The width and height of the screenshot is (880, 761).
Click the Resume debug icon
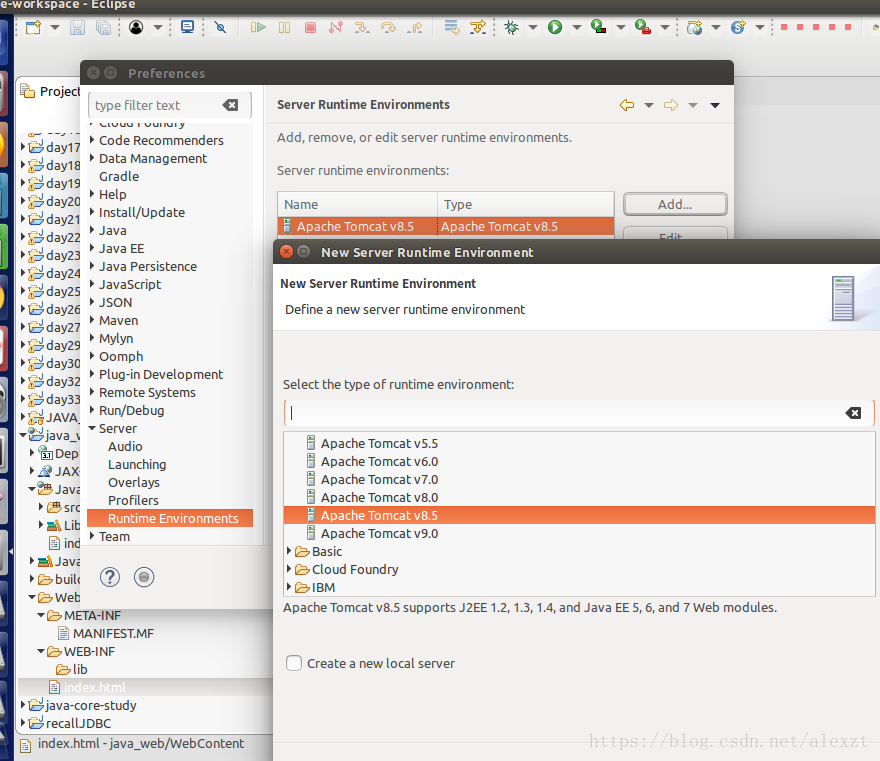258,27
